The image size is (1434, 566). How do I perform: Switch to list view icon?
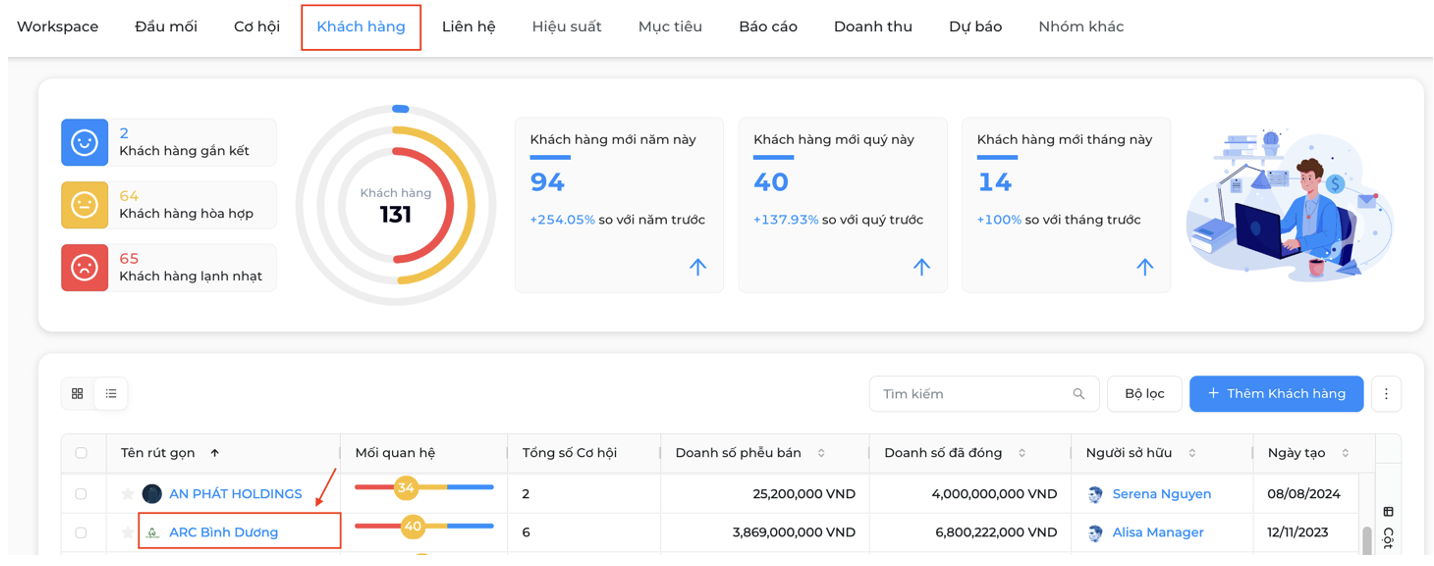tap(111, 394)
